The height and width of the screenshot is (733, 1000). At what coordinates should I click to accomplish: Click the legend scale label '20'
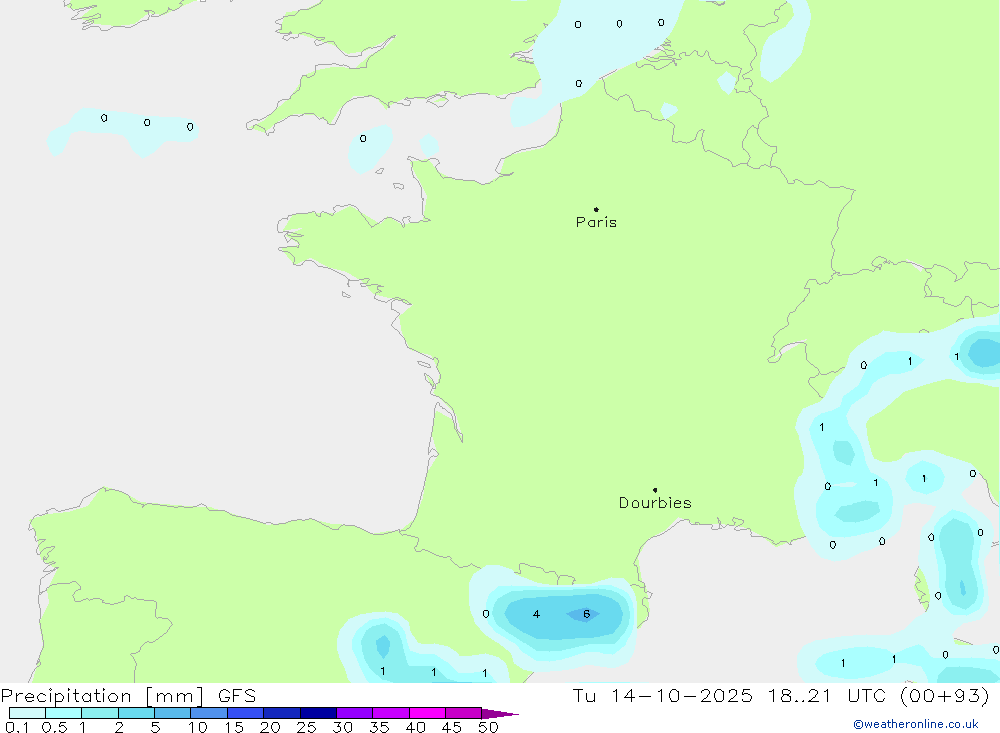point(270,727)
